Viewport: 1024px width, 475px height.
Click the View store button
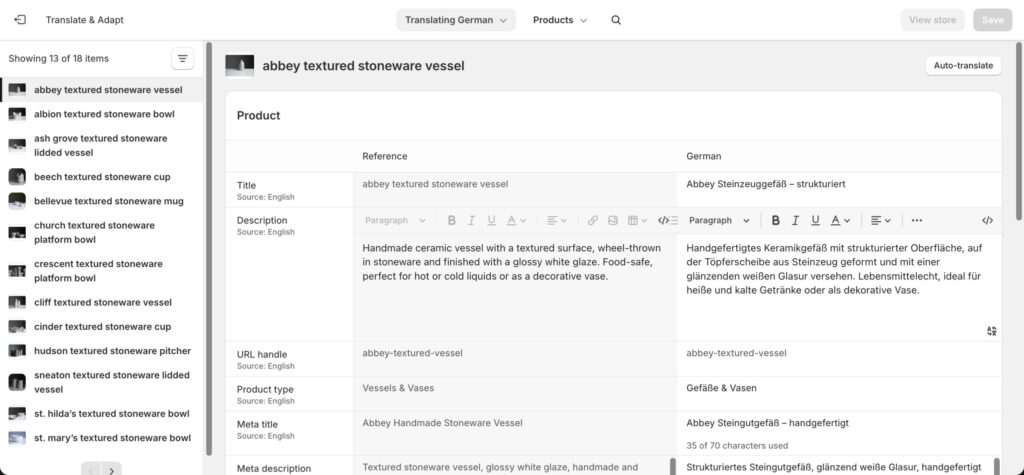pyautogui.click(x=932, y=20)
